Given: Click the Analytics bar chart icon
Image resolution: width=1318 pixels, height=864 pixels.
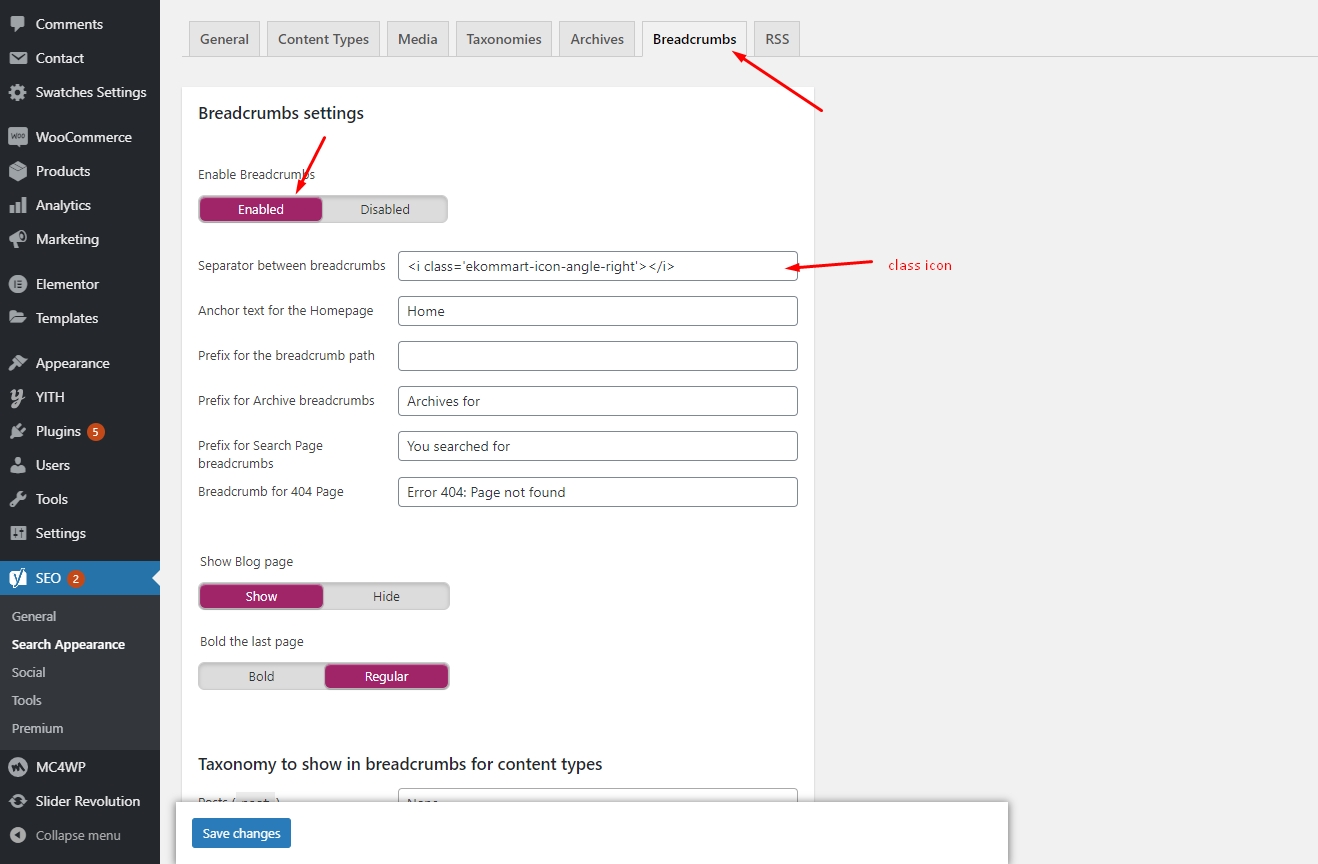Looking at the screenshot, I should (x=17, y=205).
